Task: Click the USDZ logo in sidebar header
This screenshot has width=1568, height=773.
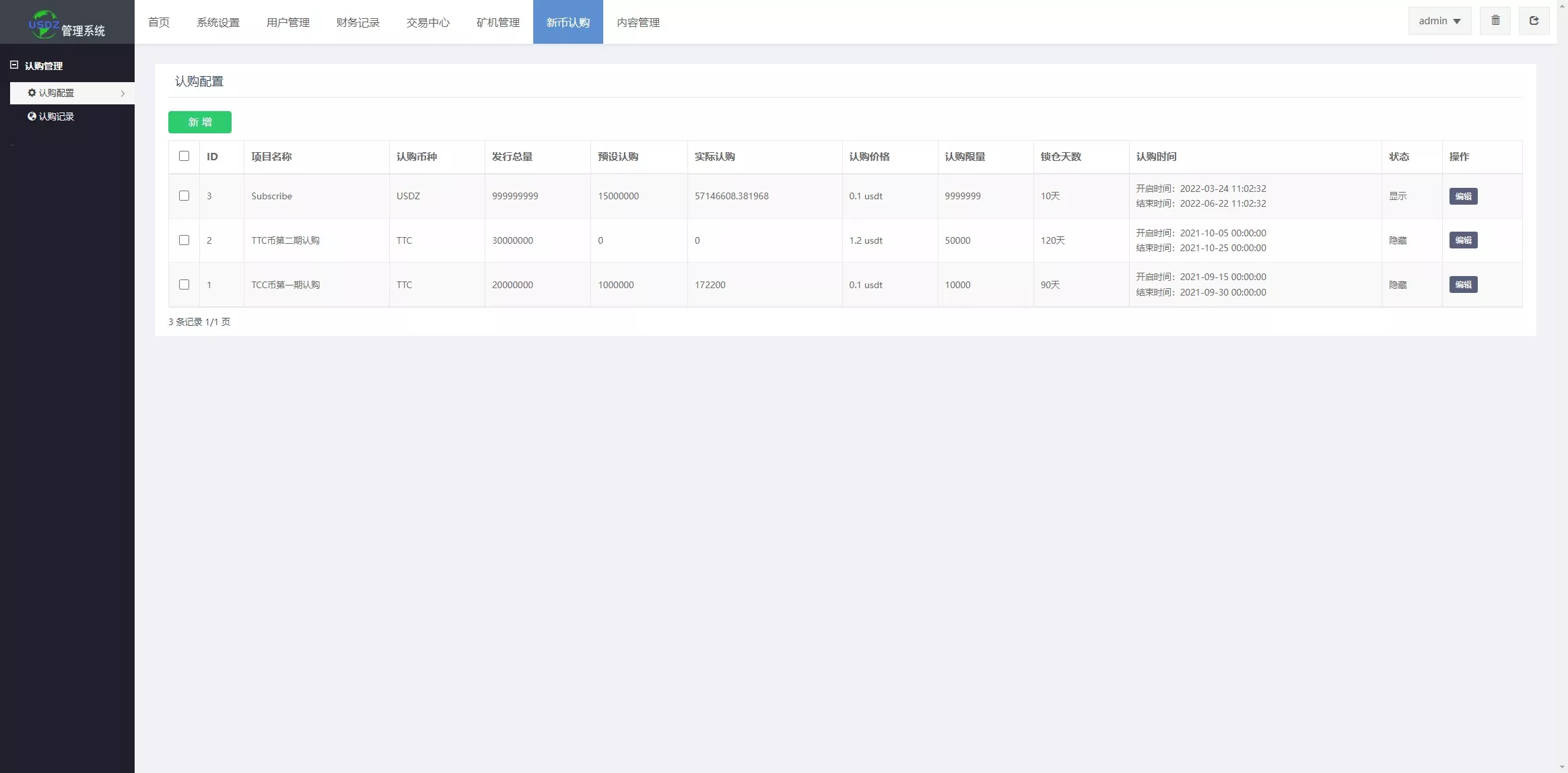Action: (x=44, y=24)
